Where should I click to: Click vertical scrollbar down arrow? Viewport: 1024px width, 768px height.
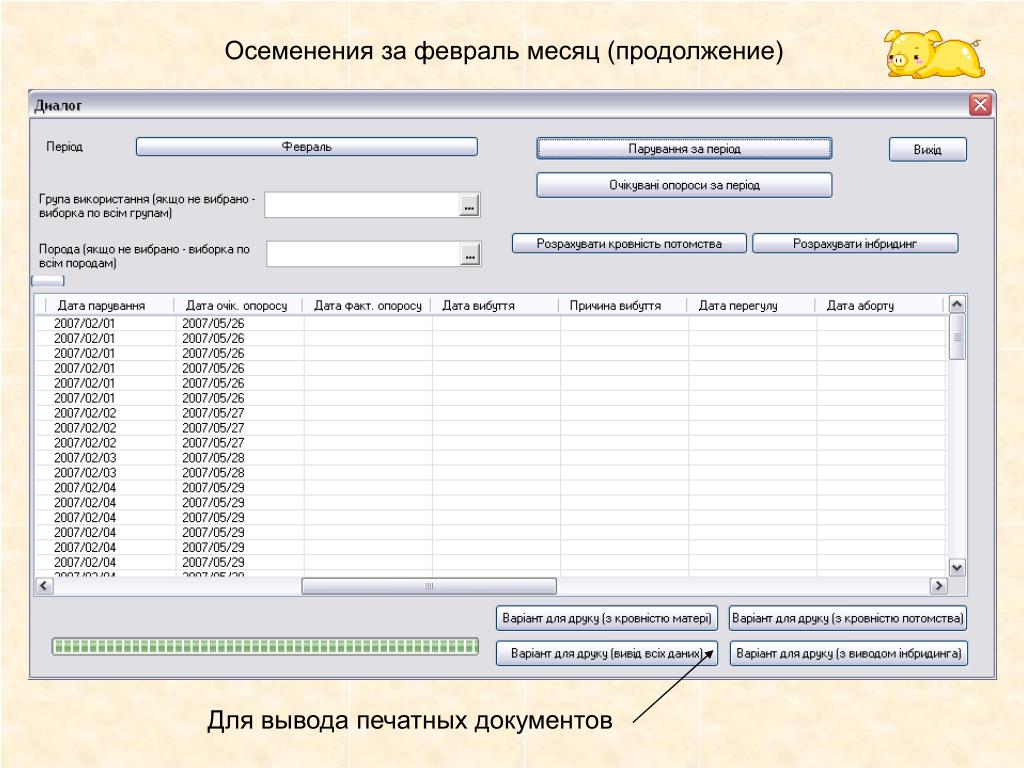(x=957, y=568)
